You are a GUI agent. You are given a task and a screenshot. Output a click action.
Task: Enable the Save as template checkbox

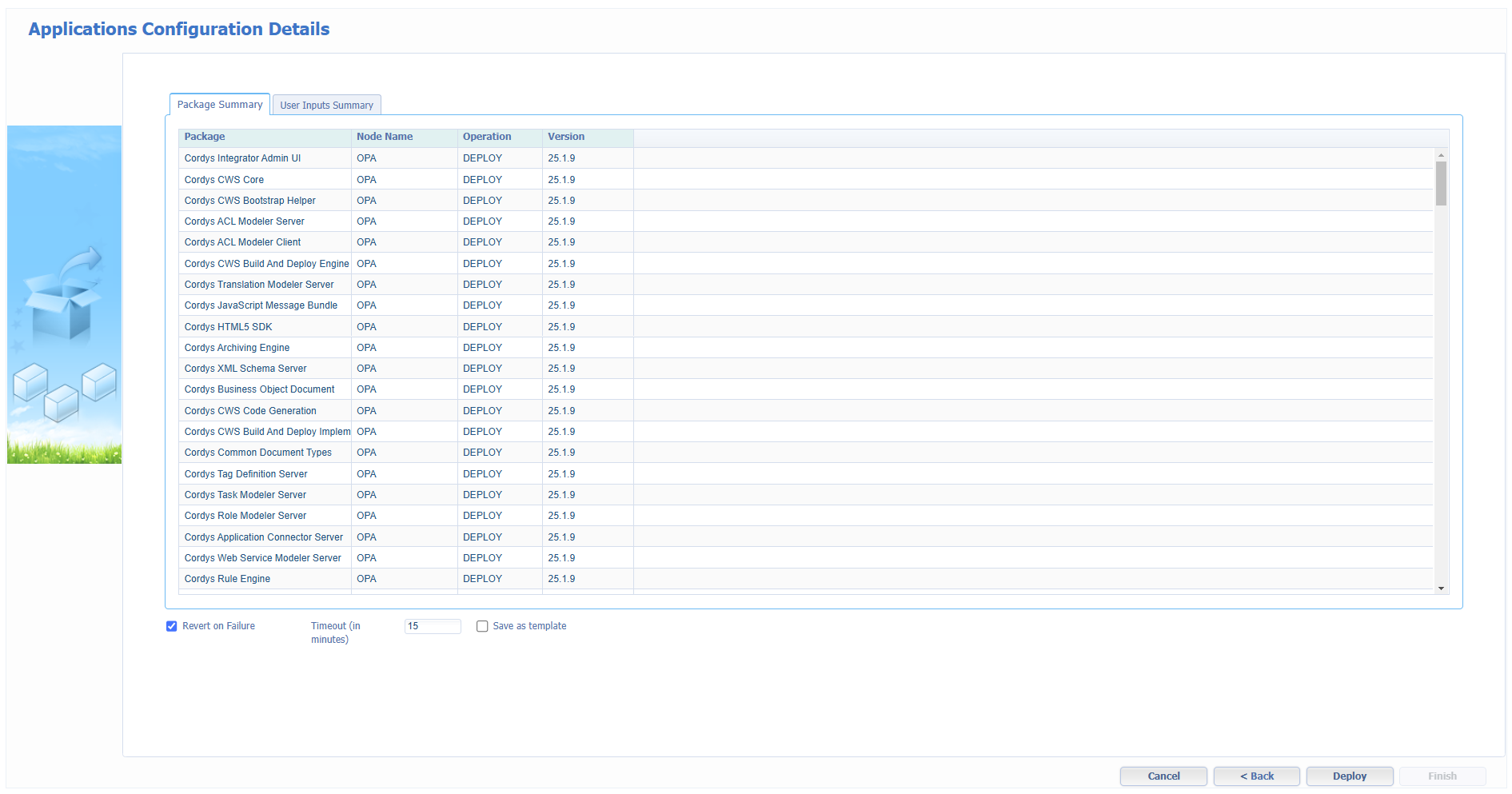(482, 626)
